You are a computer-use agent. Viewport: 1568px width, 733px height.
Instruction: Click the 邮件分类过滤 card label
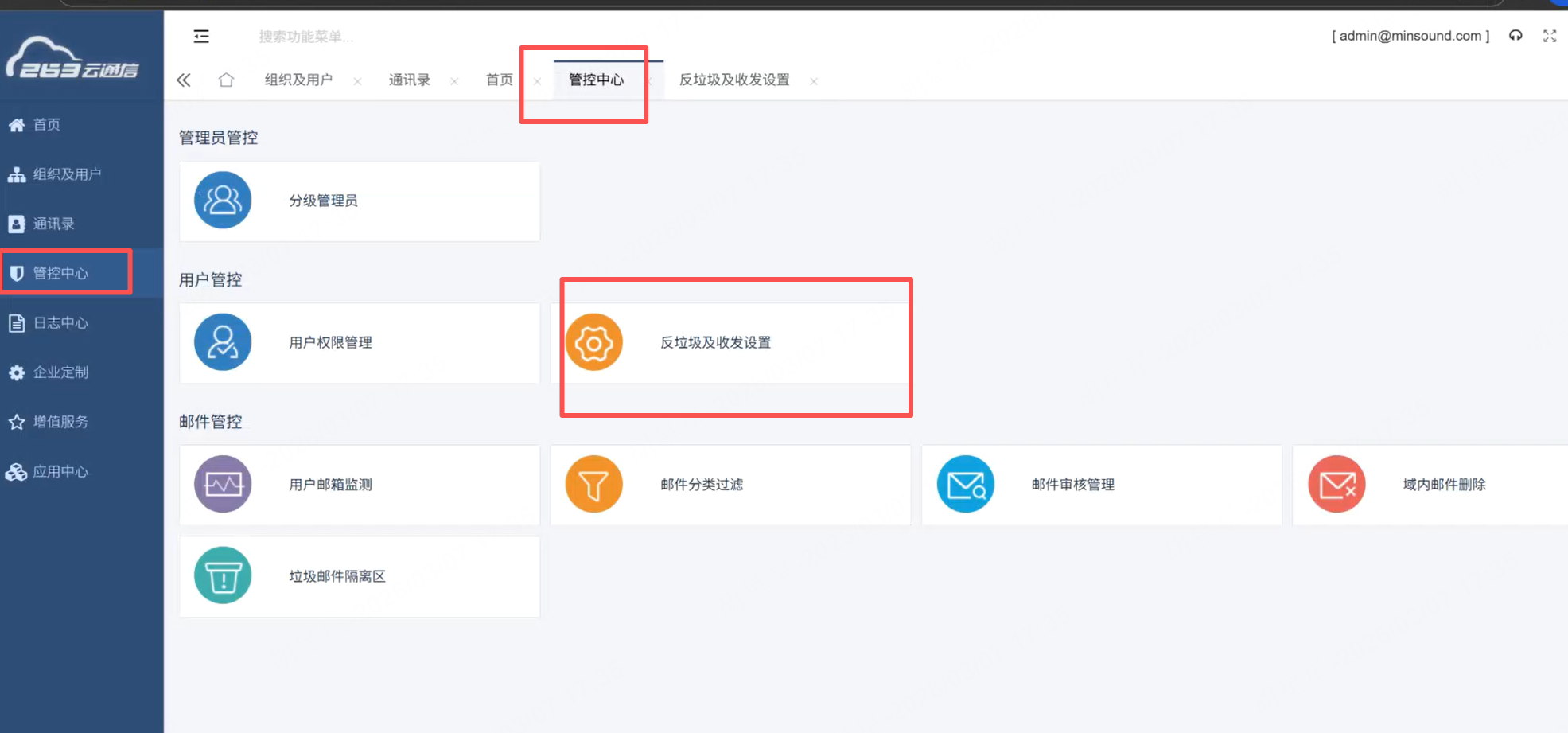click(x=702, y=485)
